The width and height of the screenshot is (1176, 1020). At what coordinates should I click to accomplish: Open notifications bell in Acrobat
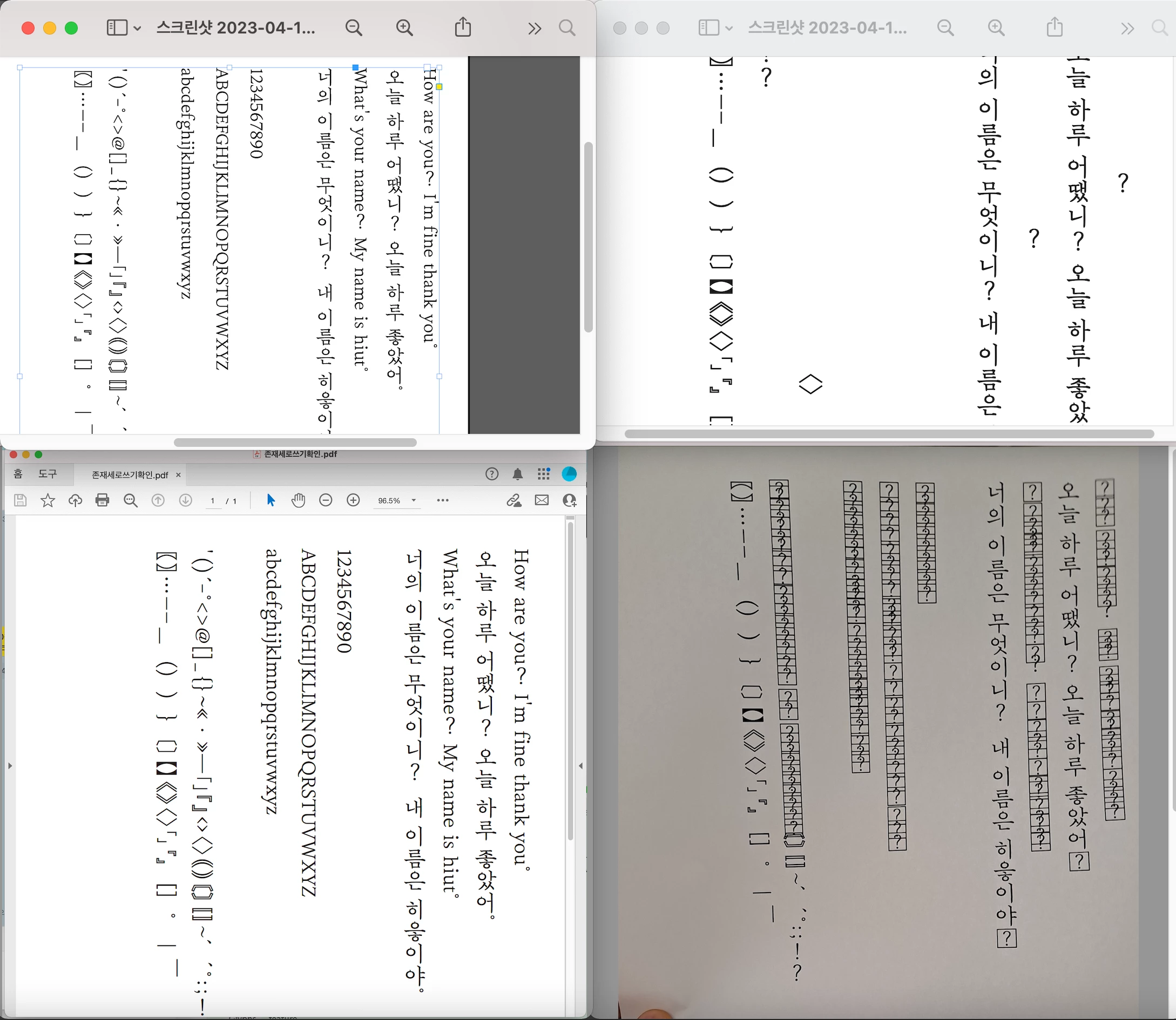(518, 474)
